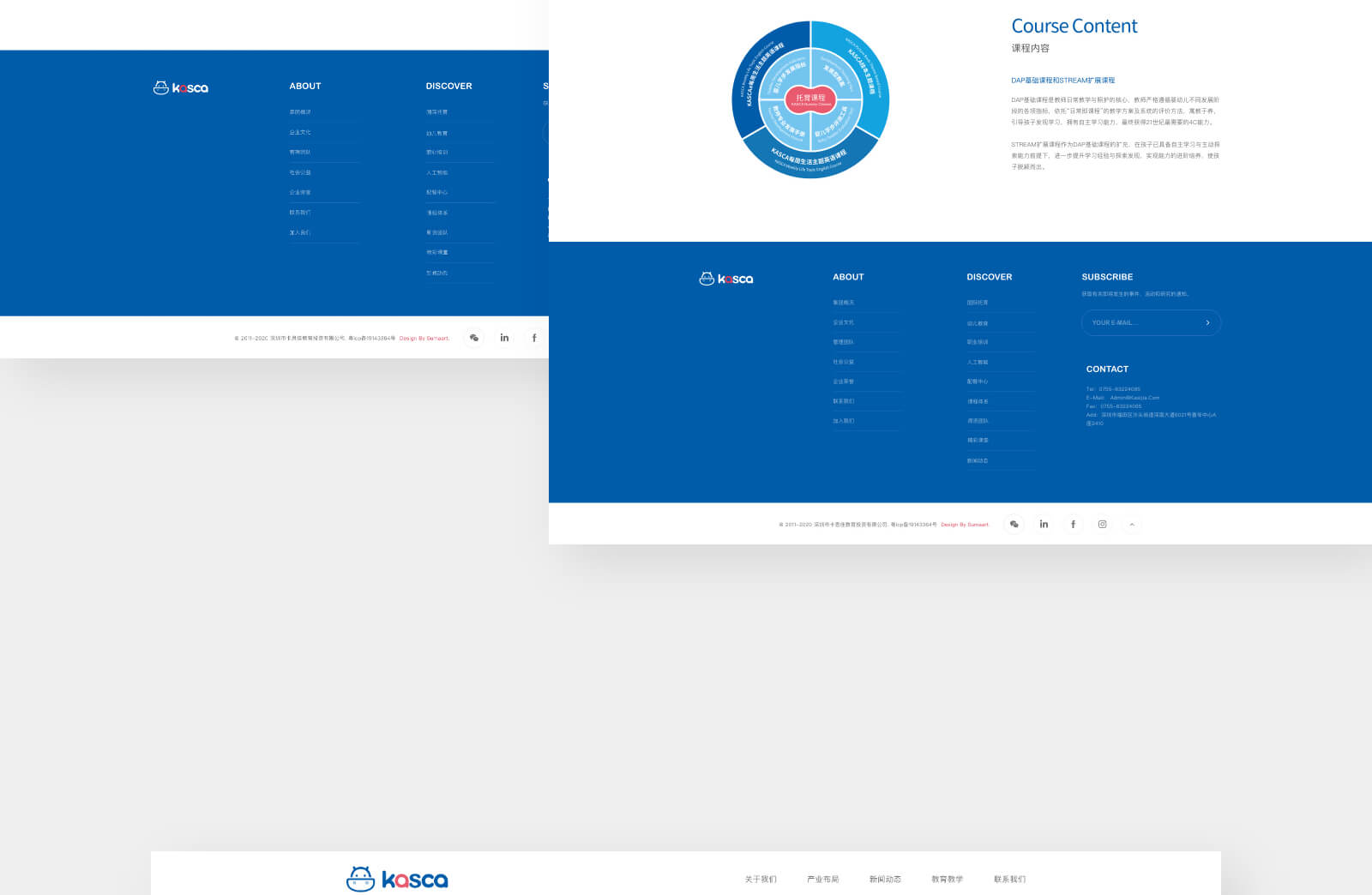The image size is (1372, 895).
Task: Open 教育教学 in the header navigation
Action: tap(947, 880)
